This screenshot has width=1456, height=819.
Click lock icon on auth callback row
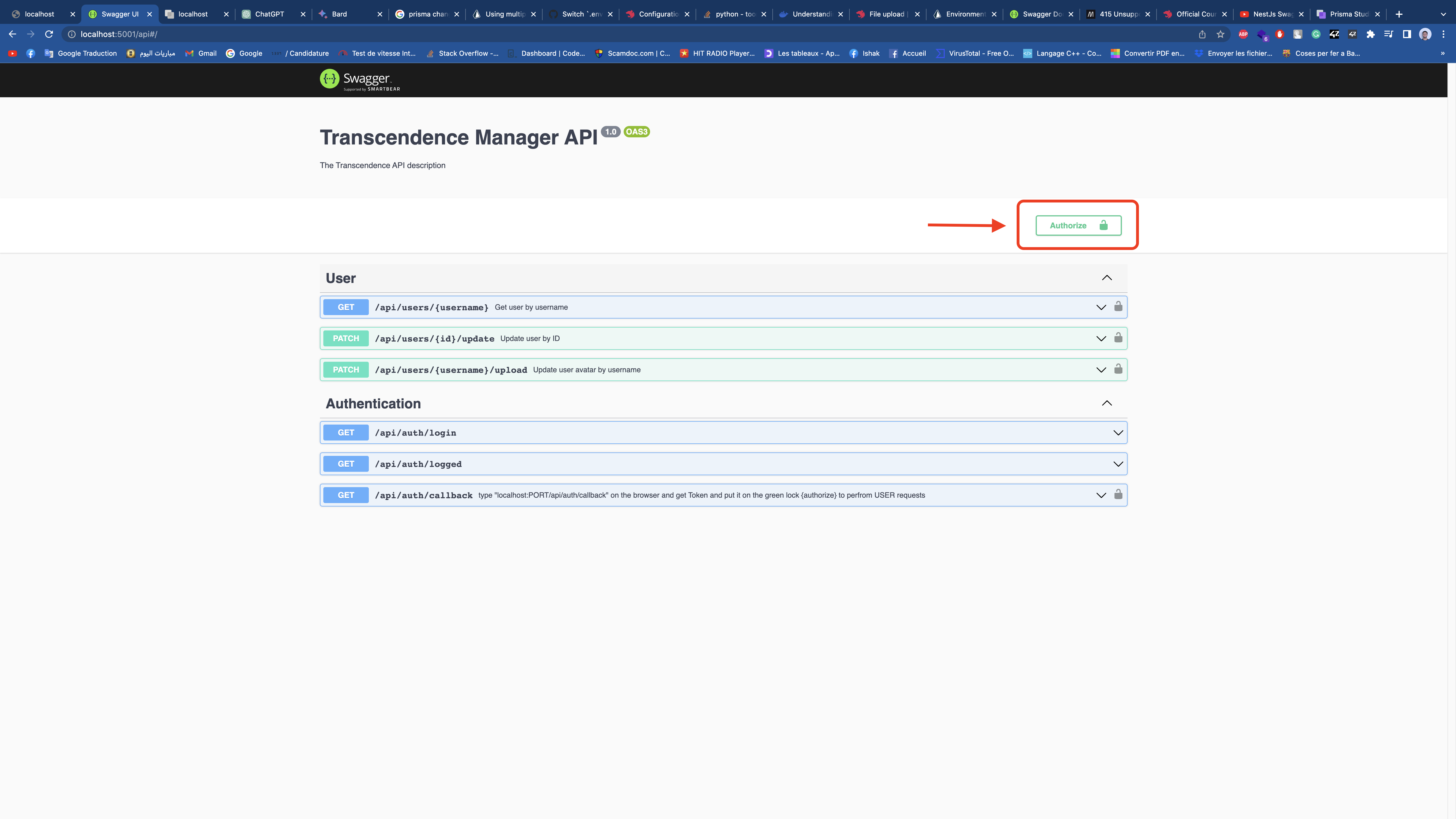click(1118, 495)
